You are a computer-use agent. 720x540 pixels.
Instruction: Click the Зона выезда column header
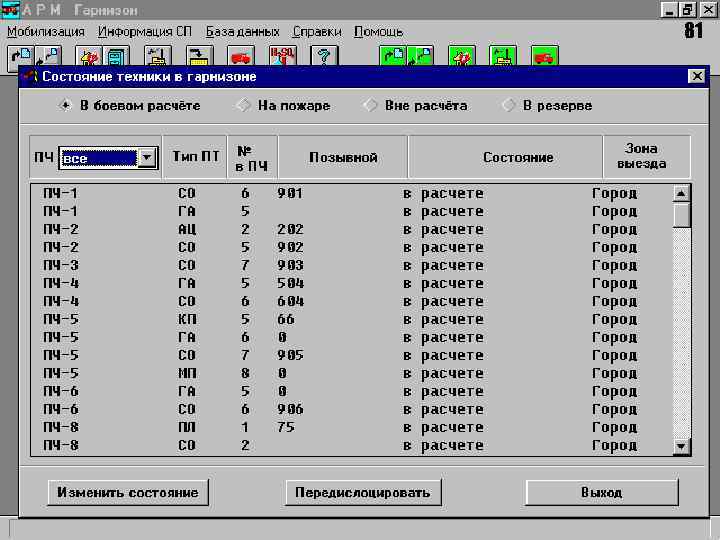(x=647, y=157)
